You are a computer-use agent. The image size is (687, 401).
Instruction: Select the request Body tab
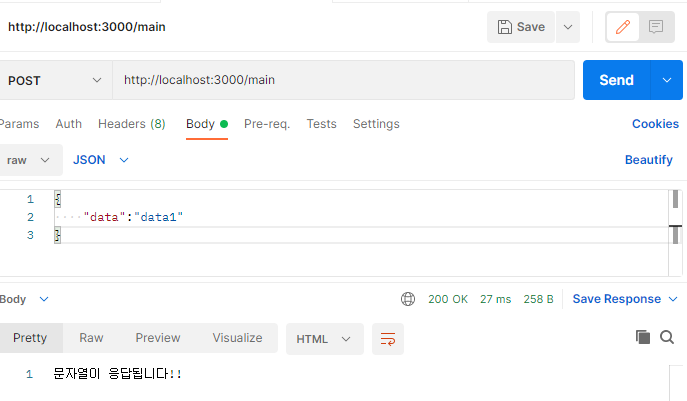(207, 124)
